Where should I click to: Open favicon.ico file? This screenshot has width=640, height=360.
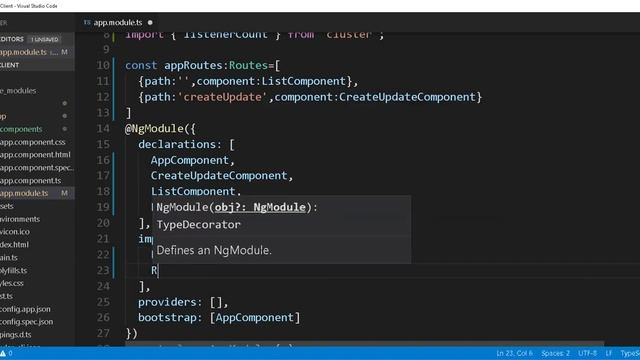(15, 232)
